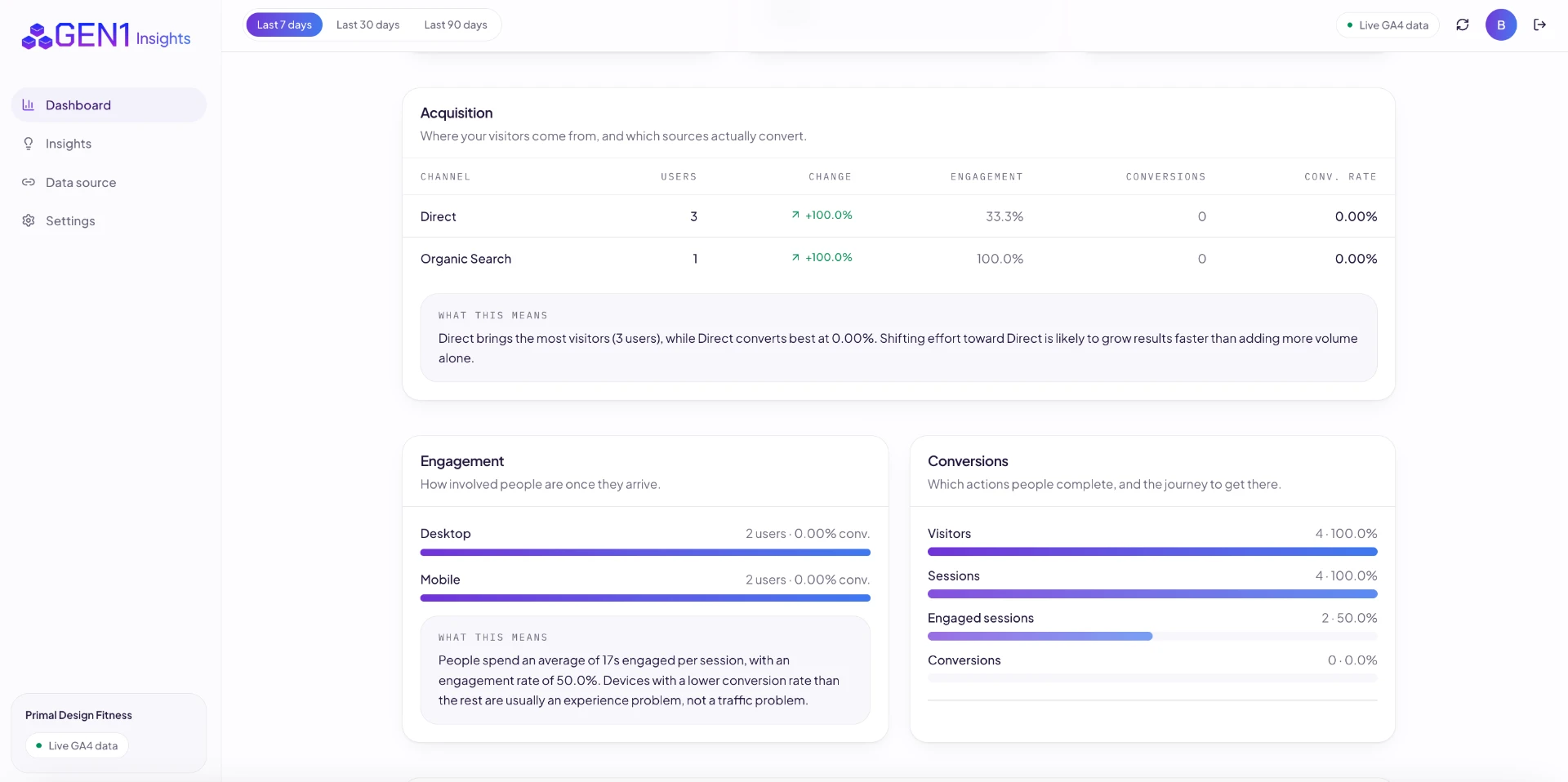Click the CHANNEL column header
The image size is (1568, 782).
point(445,176)
